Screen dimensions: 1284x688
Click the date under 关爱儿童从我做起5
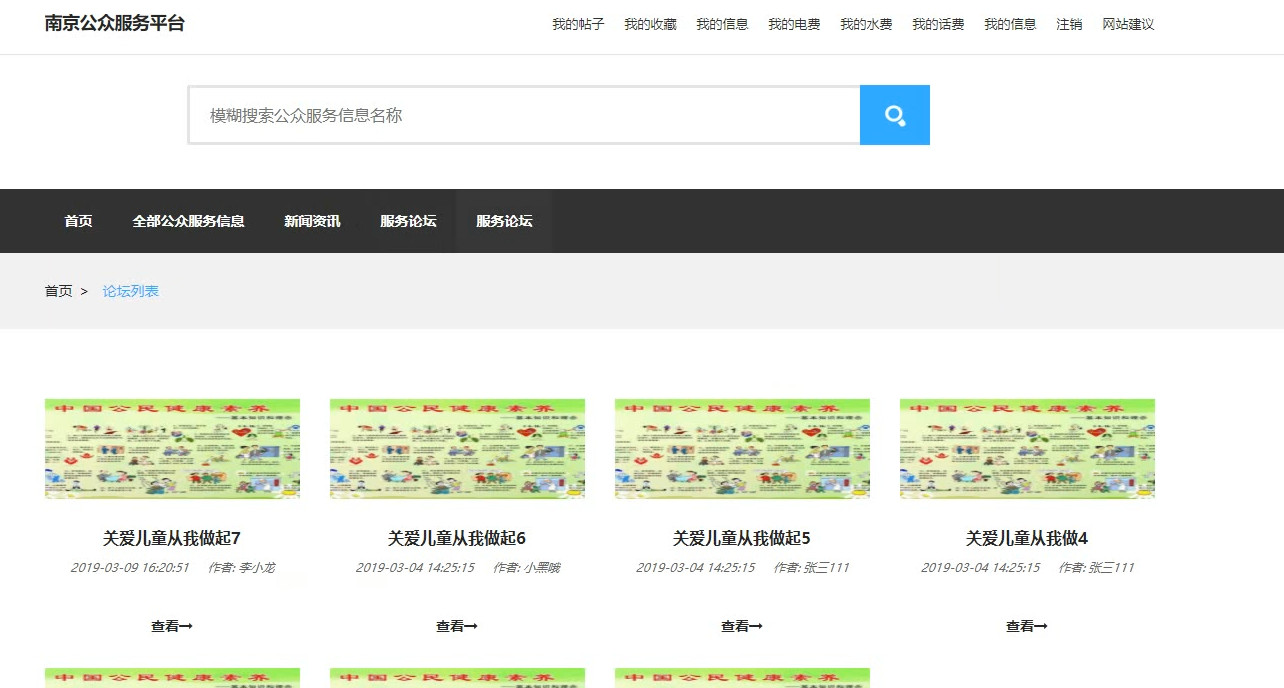click(x=696, y=568)
